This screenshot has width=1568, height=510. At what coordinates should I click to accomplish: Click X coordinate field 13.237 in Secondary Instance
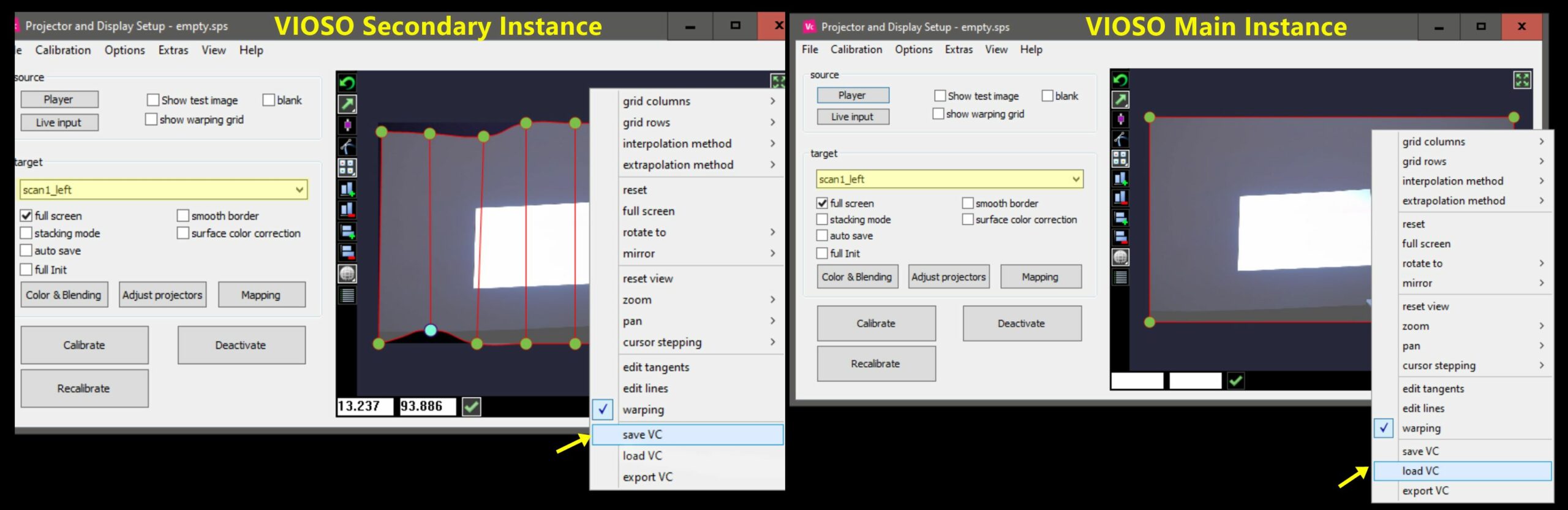click(x=365, y=406)
